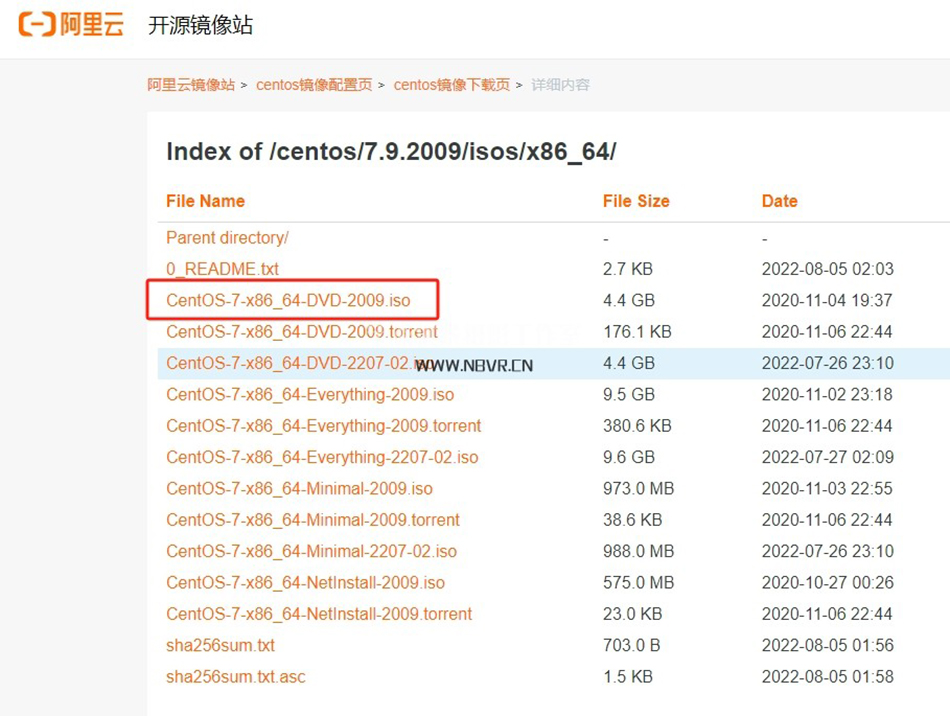950x716 pixels.
Task: Click the date 2022-08-05 01:58
Action: 828,677
